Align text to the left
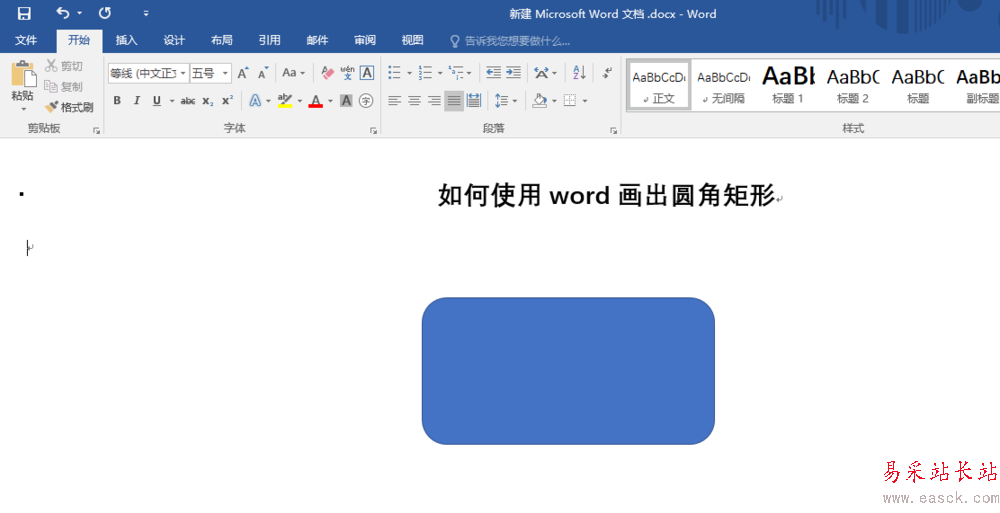 [395, 101]
